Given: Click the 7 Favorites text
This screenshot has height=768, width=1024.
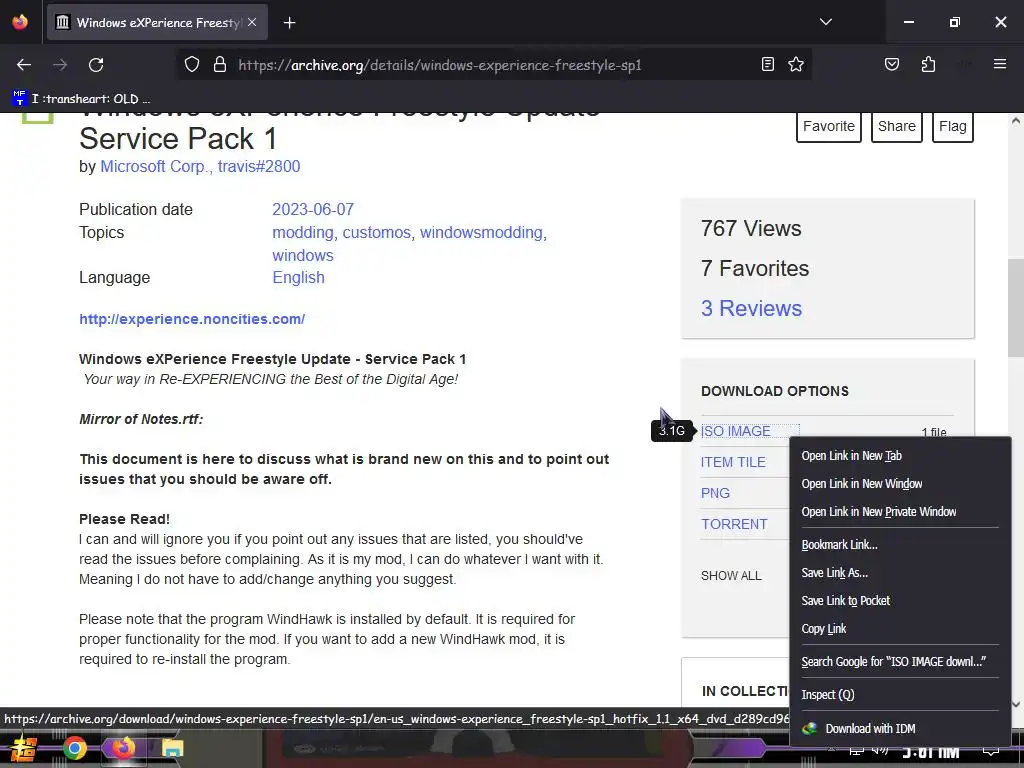Looking at the screenshot, I should (x=755, y=268).
